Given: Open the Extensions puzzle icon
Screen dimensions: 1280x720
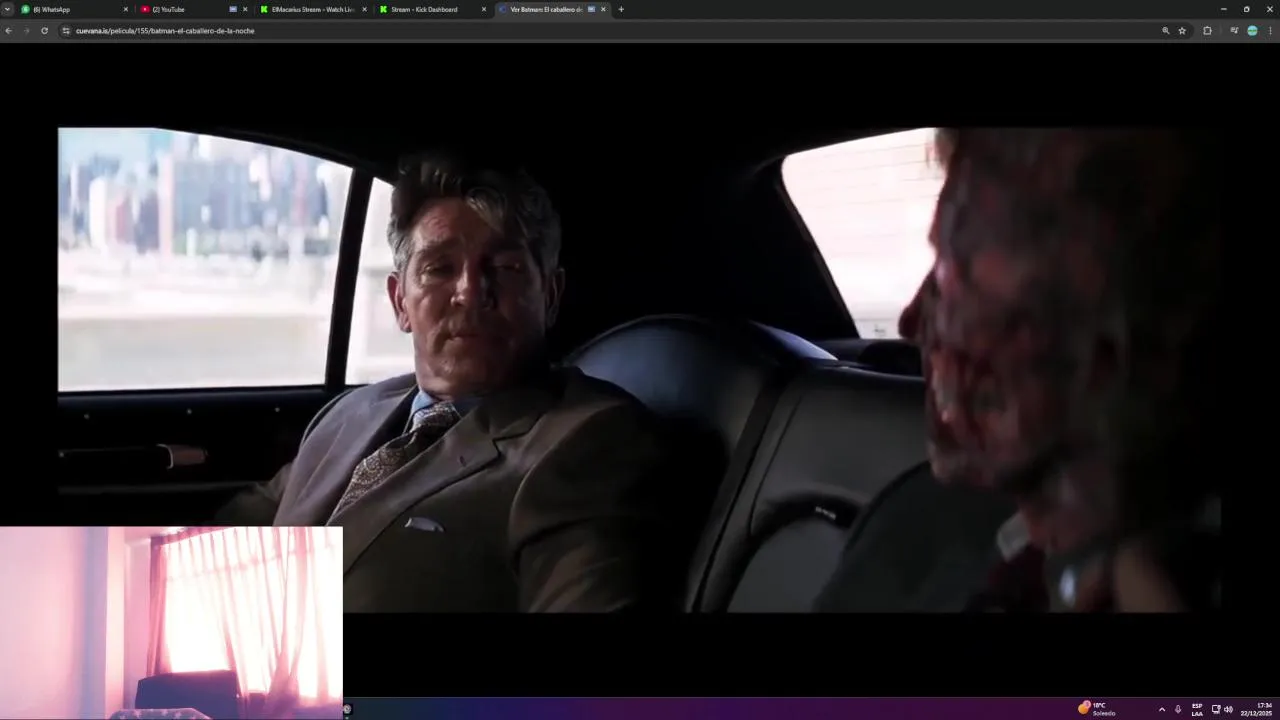Looking at the screenshot, I should coord(1207,31).
